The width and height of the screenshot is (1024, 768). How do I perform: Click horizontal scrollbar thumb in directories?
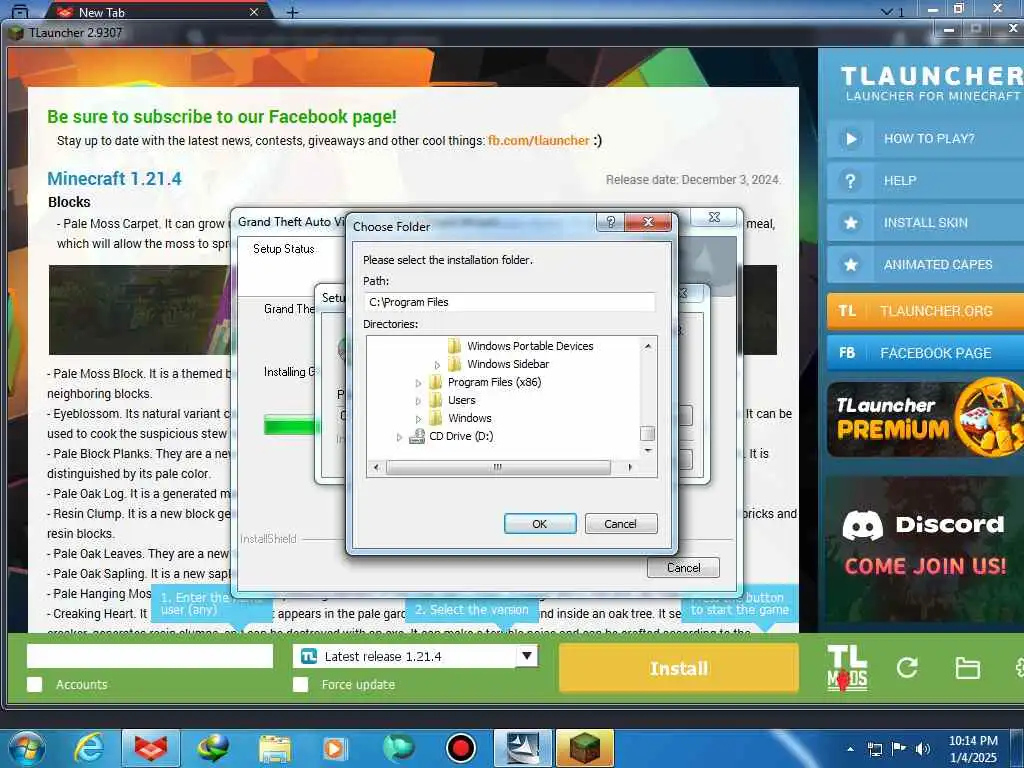coord(498,467)
